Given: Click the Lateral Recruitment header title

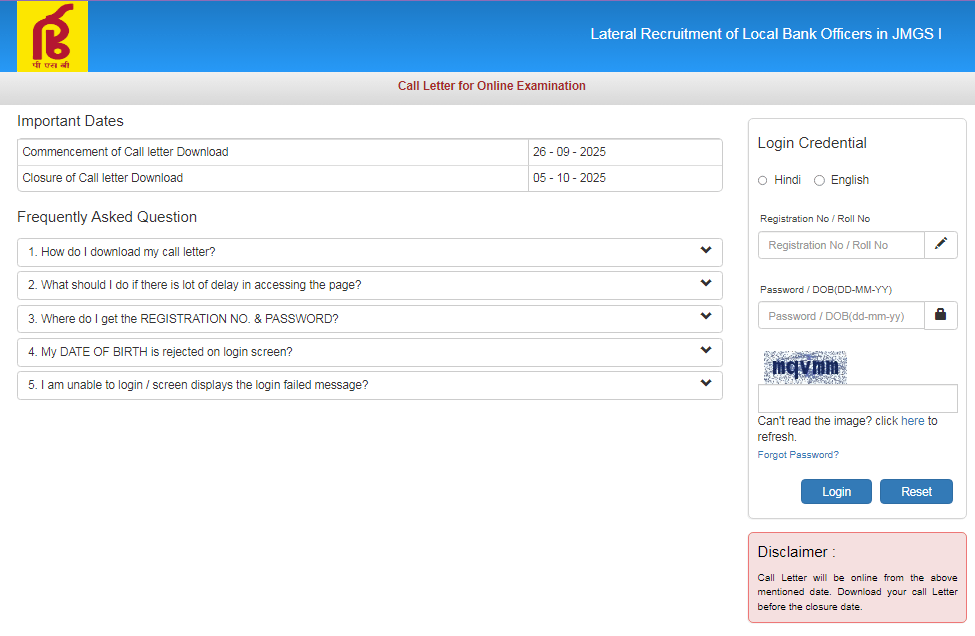Looking at the screenshot, I should tap(766, 34).
